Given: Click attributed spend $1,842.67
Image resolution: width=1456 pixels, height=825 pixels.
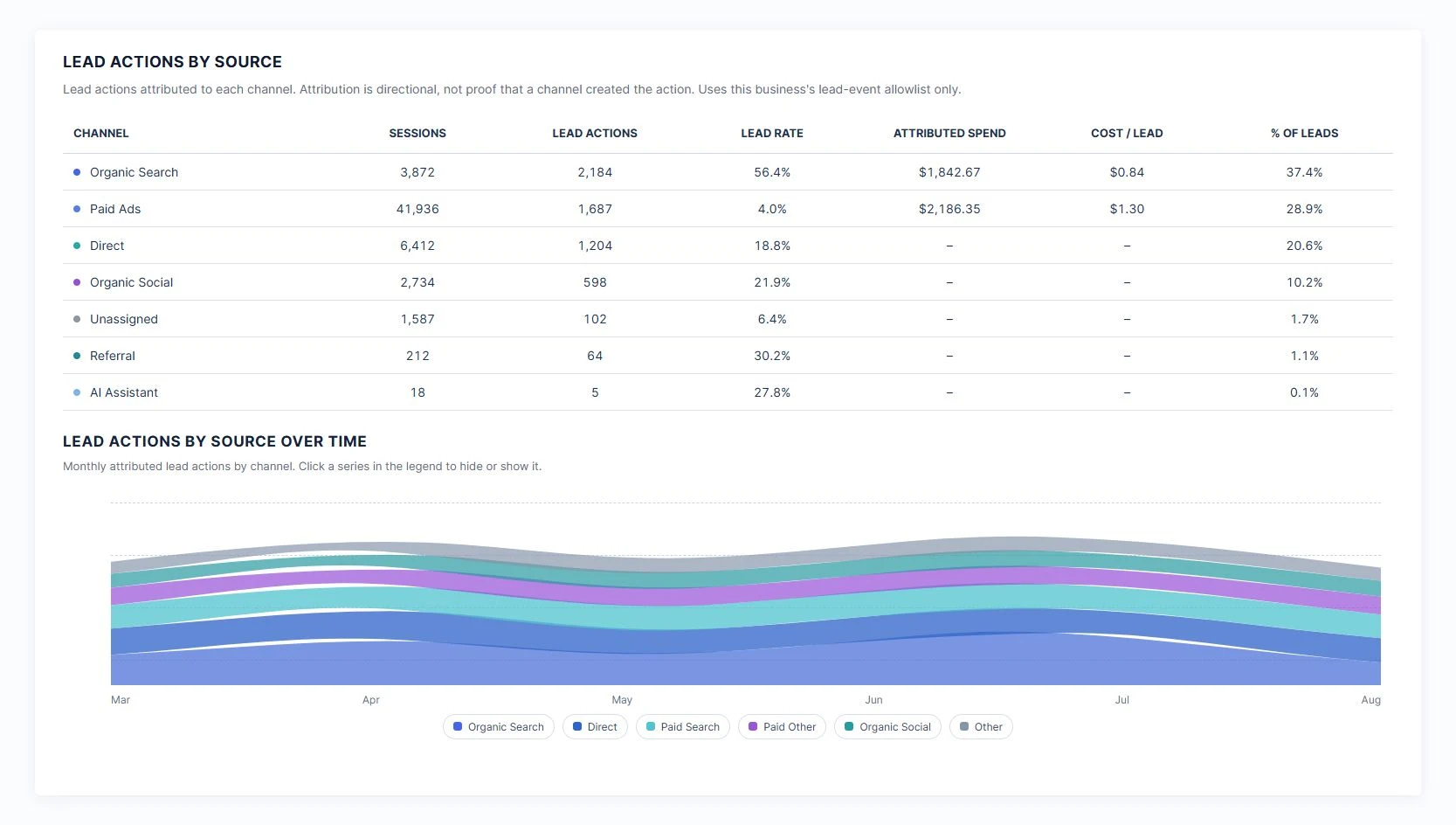Looking at the screenshot, I should click(949, 172).
